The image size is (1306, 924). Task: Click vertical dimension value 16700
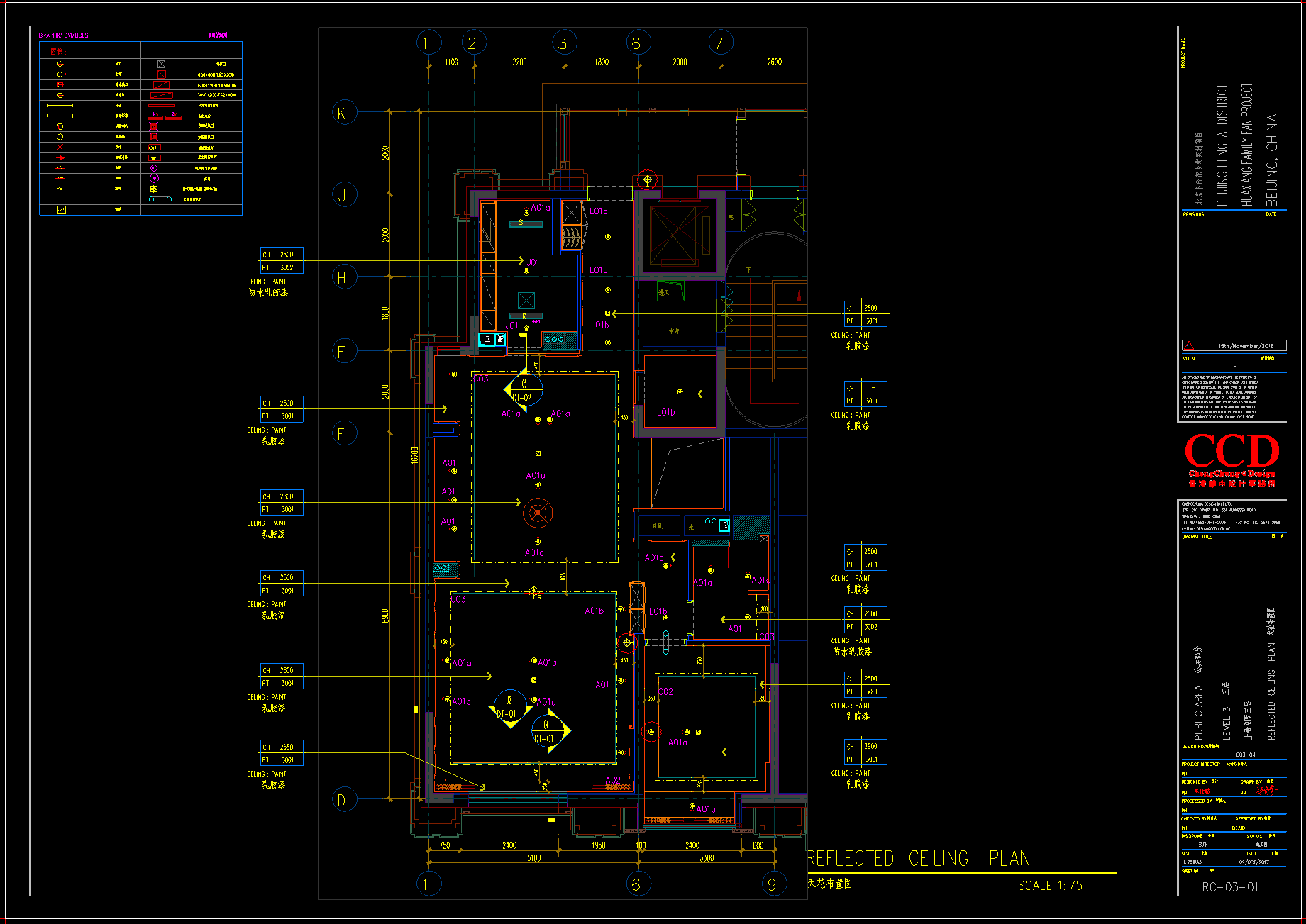pos(415,455)
